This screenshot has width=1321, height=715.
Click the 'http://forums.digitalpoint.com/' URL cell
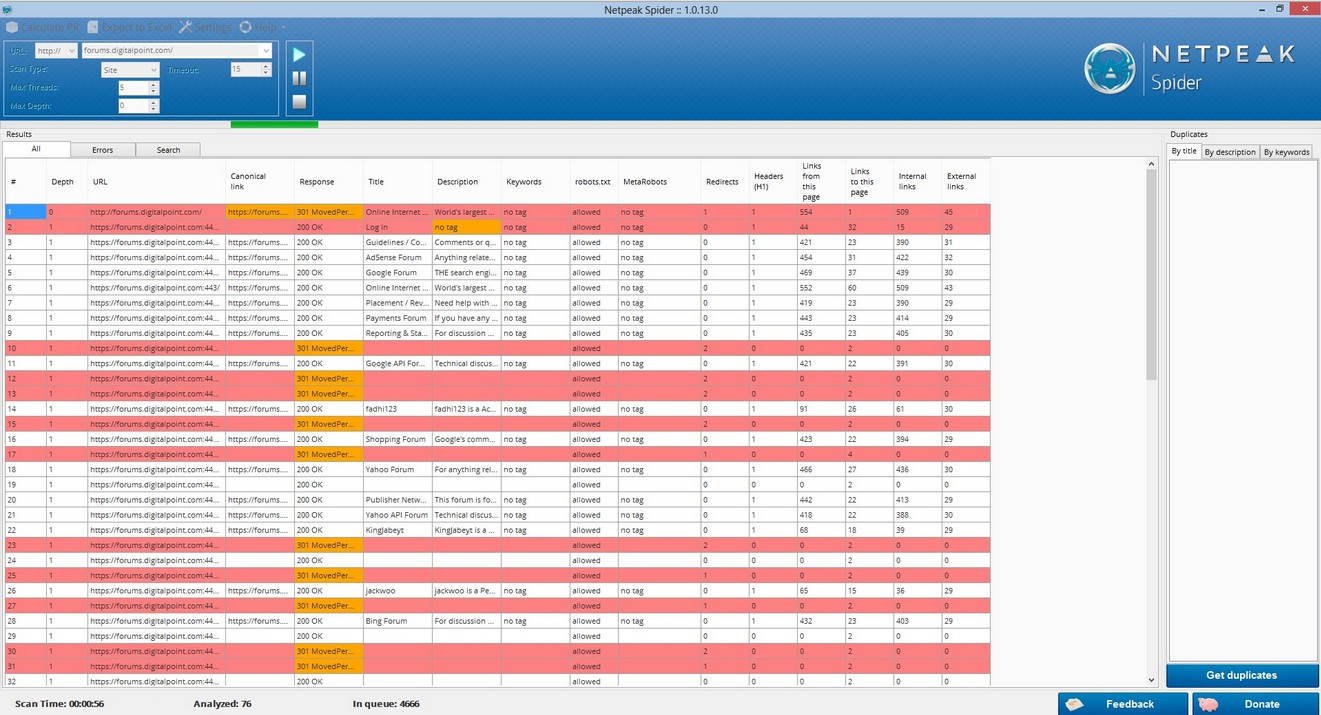(x=156, y=212)
